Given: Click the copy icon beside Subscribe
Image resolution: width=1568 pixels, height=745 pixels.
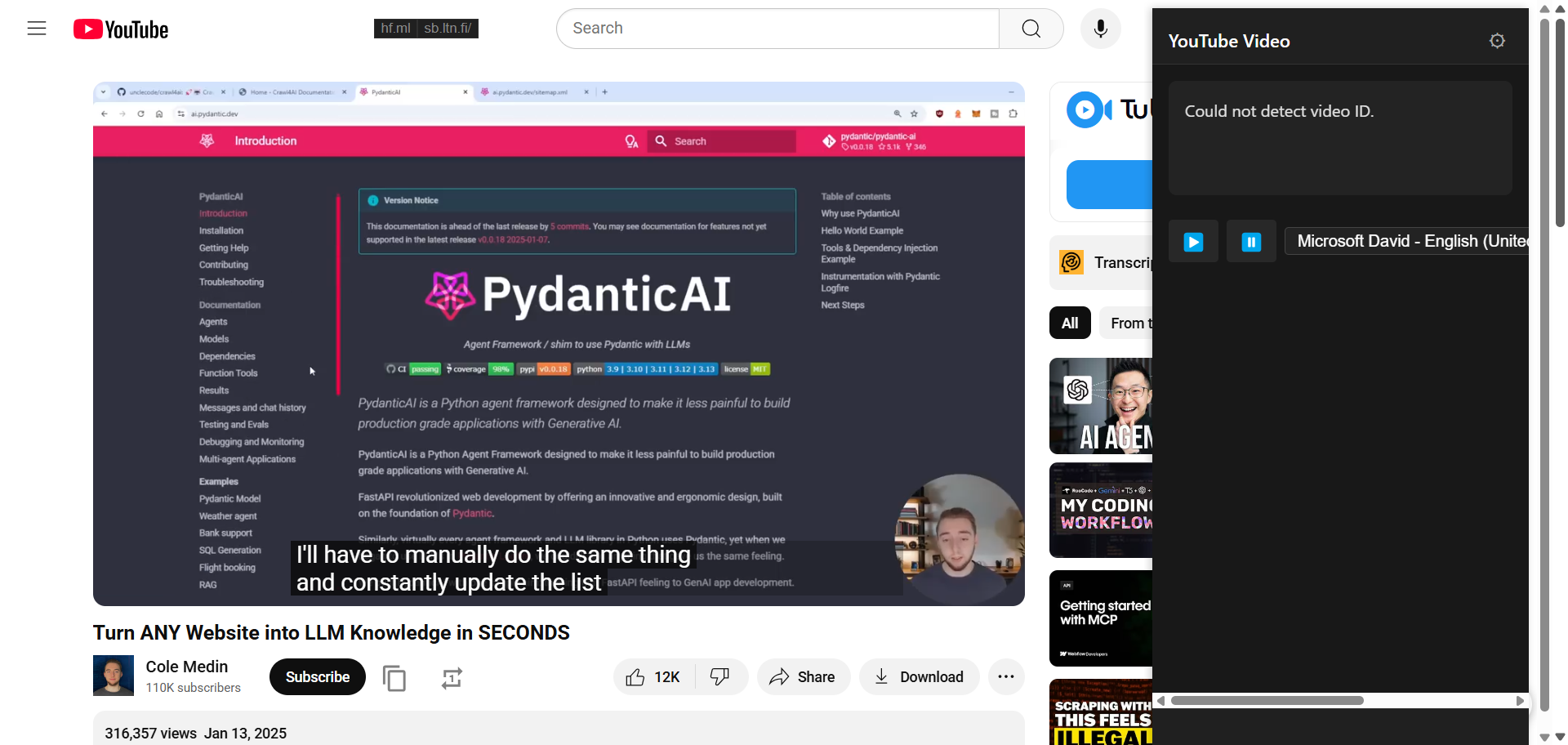Looking at the screenshot, I should pos(394,678).
